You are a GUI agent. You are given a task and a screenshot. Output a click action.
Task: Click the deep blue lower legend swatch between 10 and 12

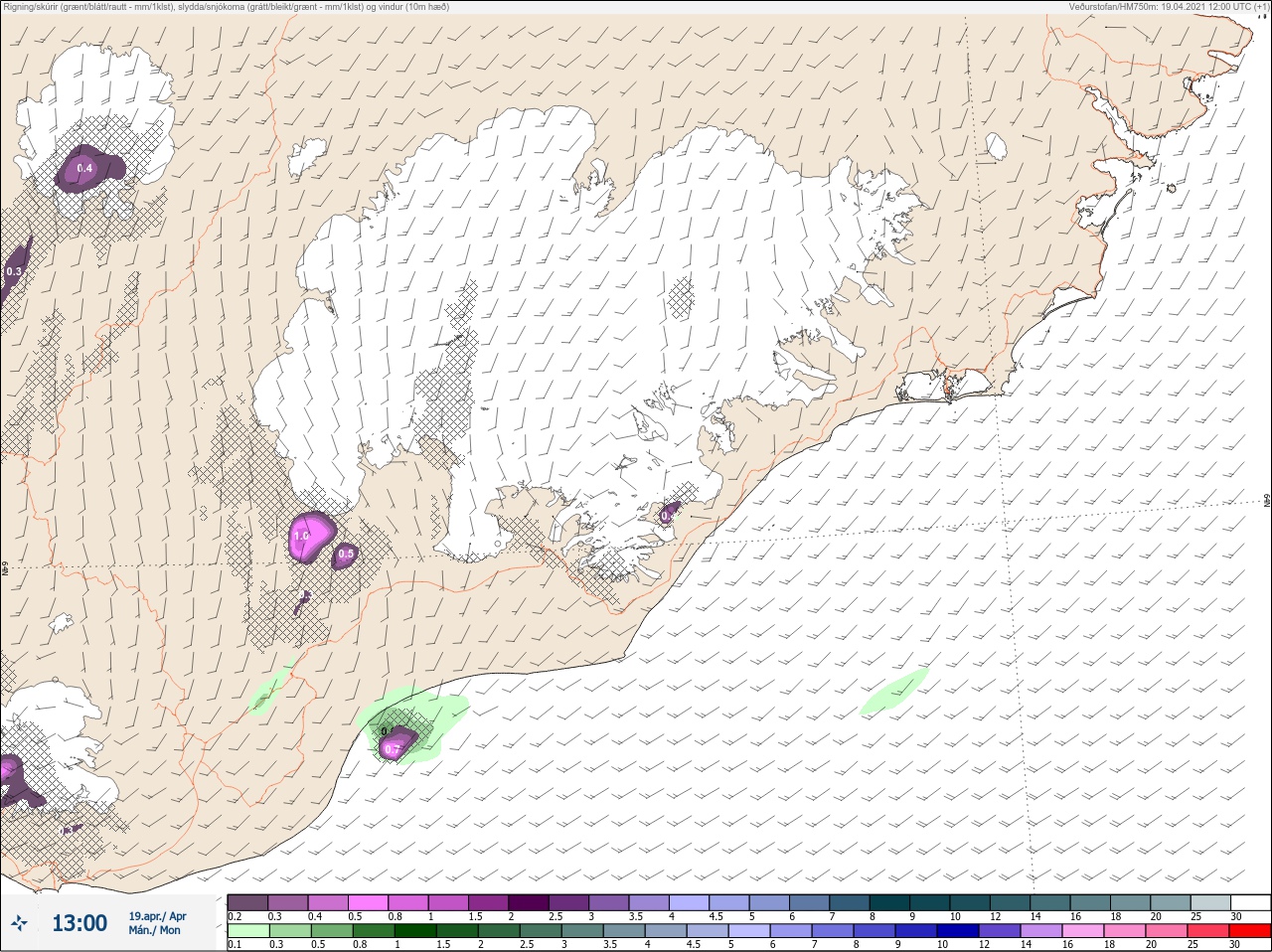pyautogui.click(x=956, y=932)
